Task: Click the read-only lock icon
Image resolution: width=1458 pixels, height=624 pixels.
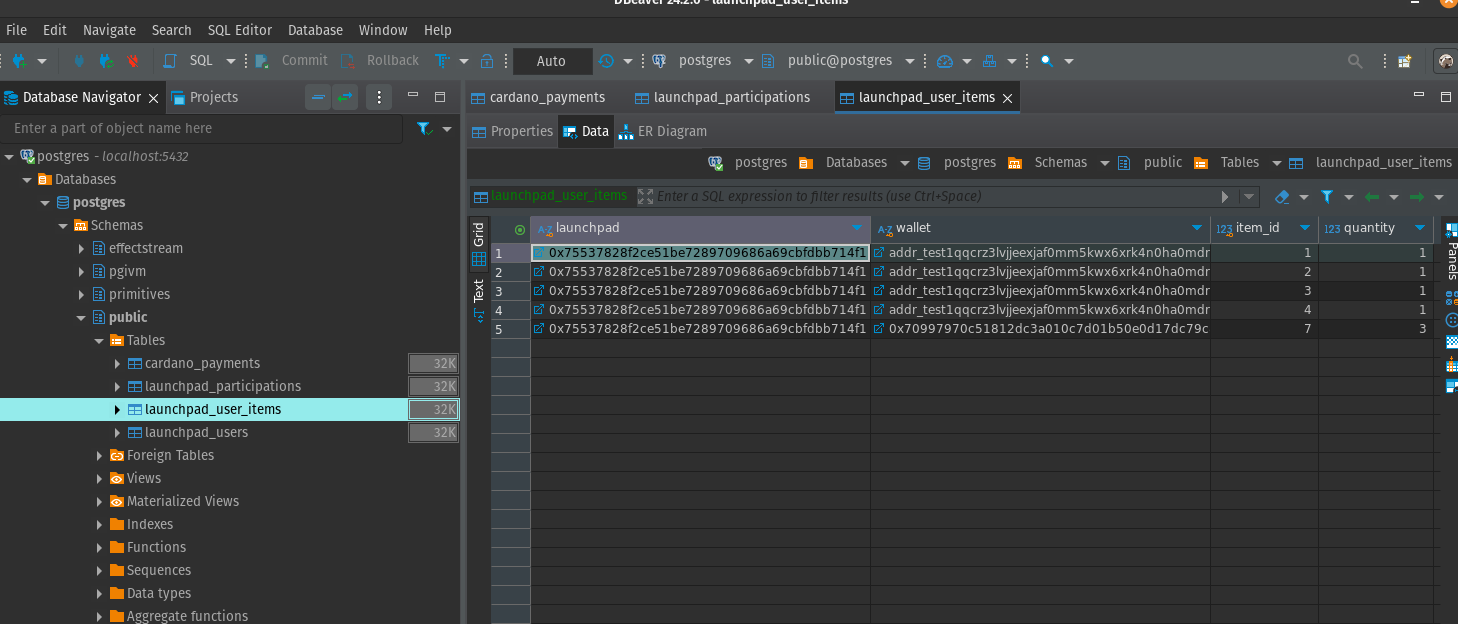Action: click(487, 61)
